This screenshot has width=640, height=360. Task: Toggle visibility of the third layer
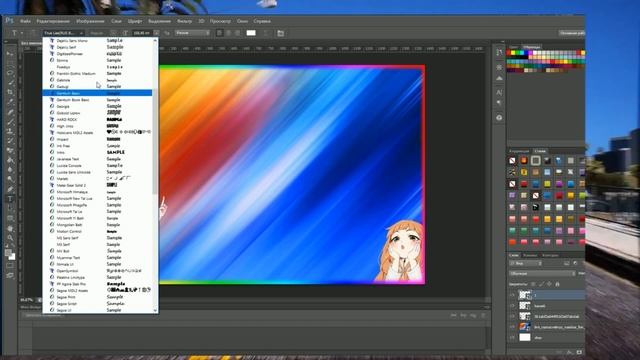[512, 316]
